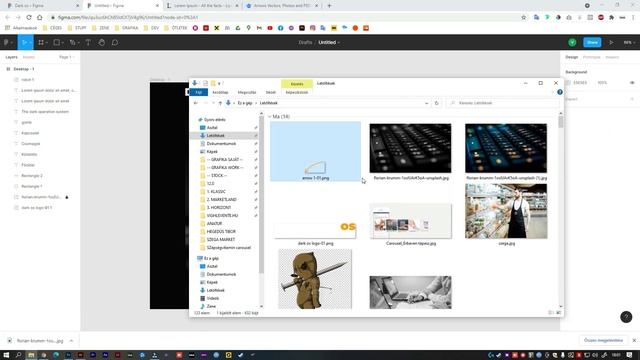Viewport: 640px width, 360px height.
Task: Select the Text tool in Figma toolbar
Action: tap(88, 42)
